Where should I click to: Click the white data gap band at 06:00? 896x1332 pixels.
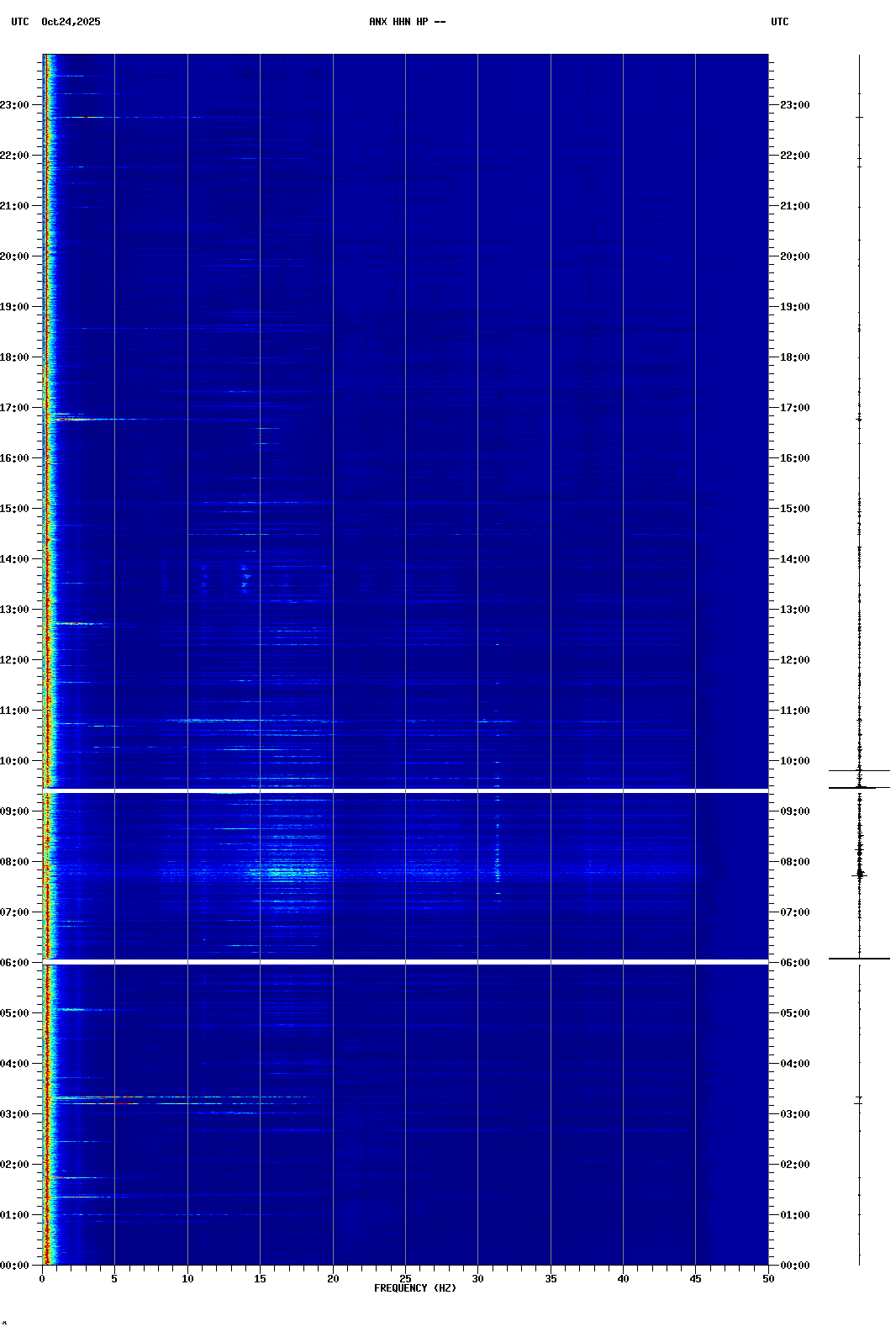[405, 961]
